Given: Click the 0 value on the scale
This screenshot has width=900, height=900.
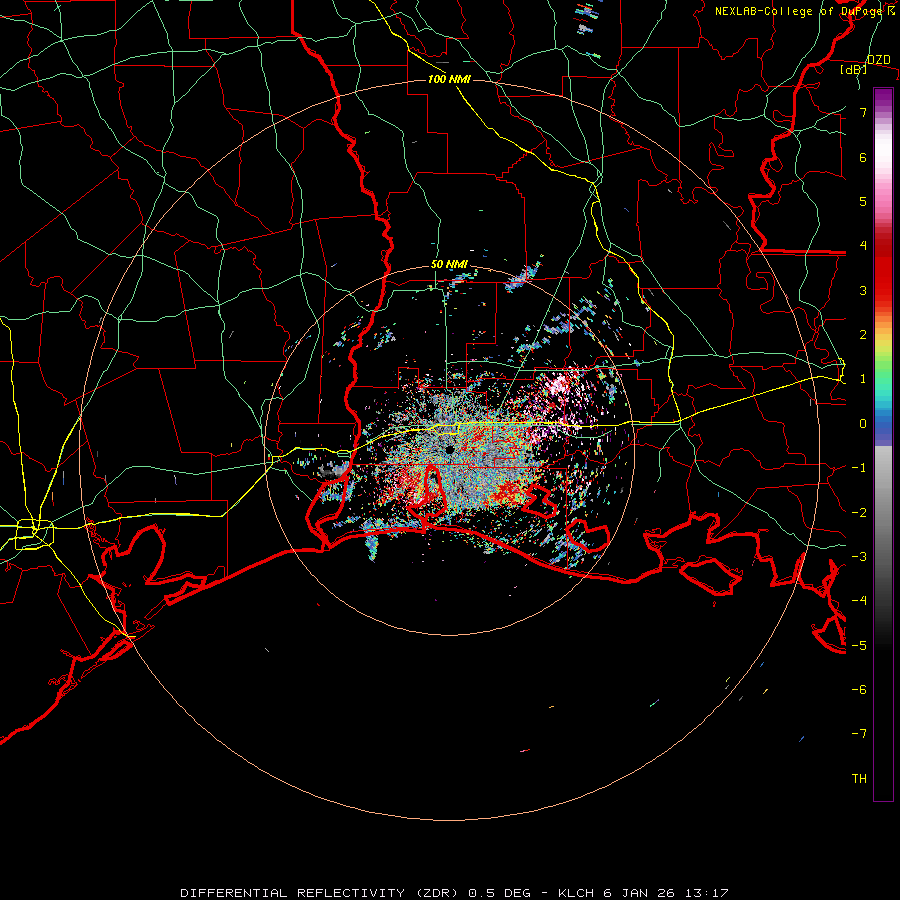Looking at the screenshot, I should [863, 424].
